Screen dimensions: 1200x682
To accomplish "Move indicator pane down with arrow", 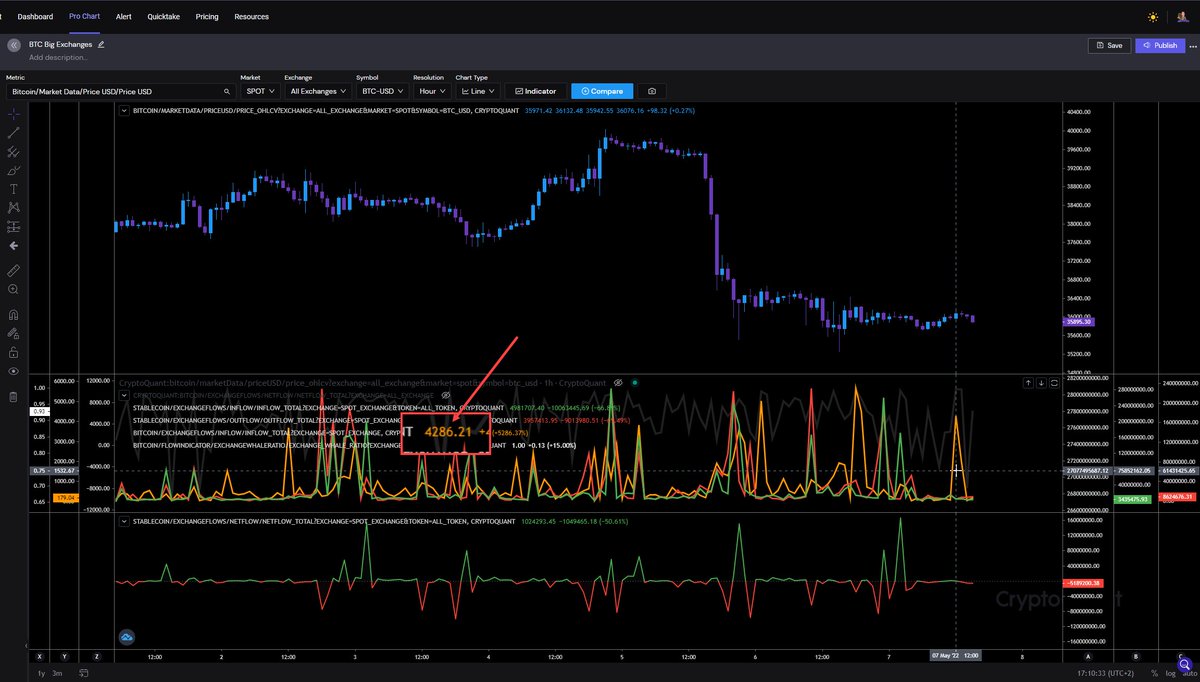I will [x=1041, y=382].
